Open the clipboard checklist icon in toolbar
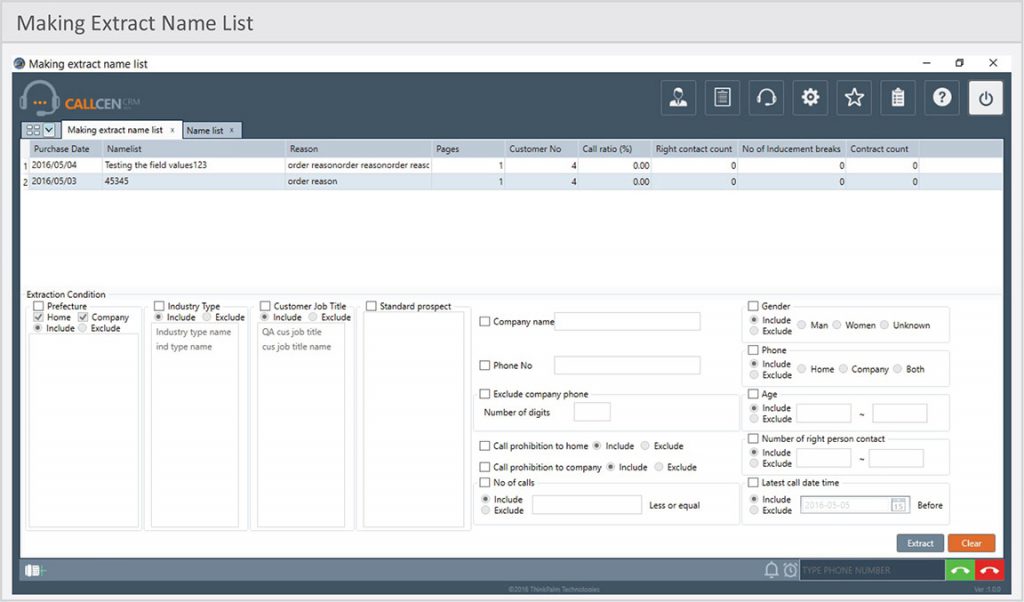Image resolution: width=1024 pixels, height=602 pixels. pyautogui.click(x=897, y=97)
